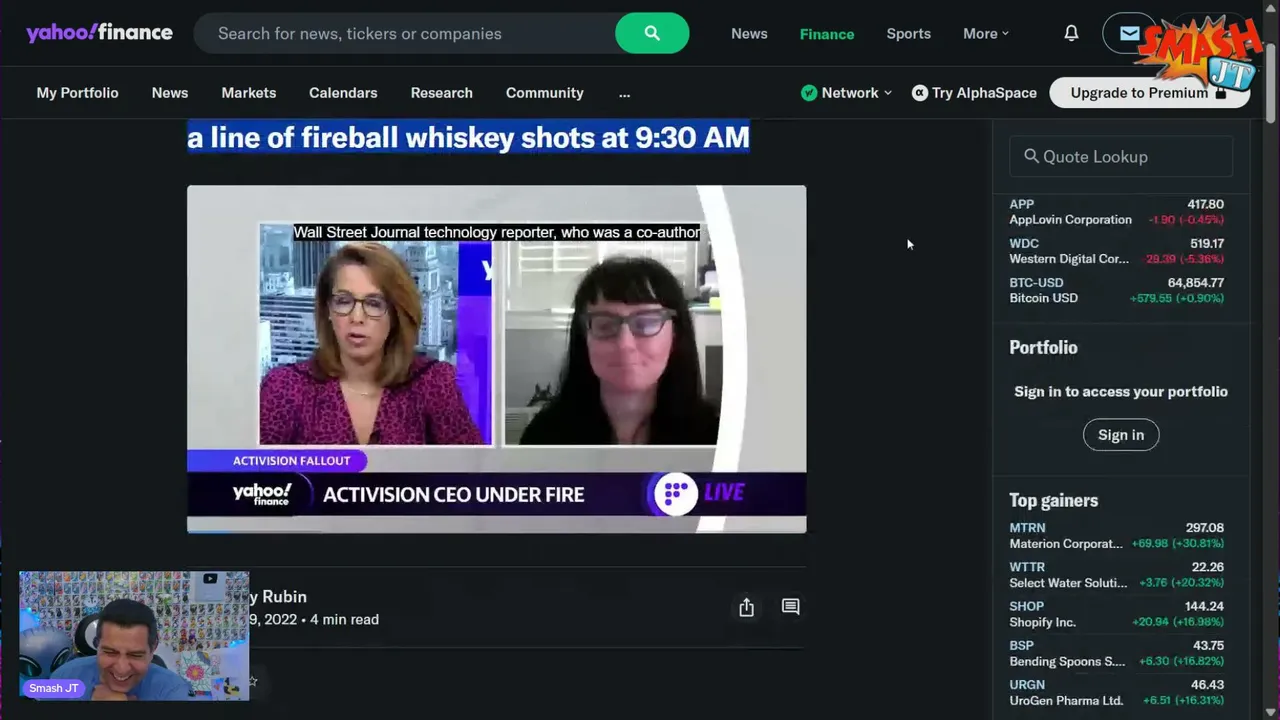The image size is (1280, 720).
Task: Click the article author name Rubin
Action: pos(282,596)
